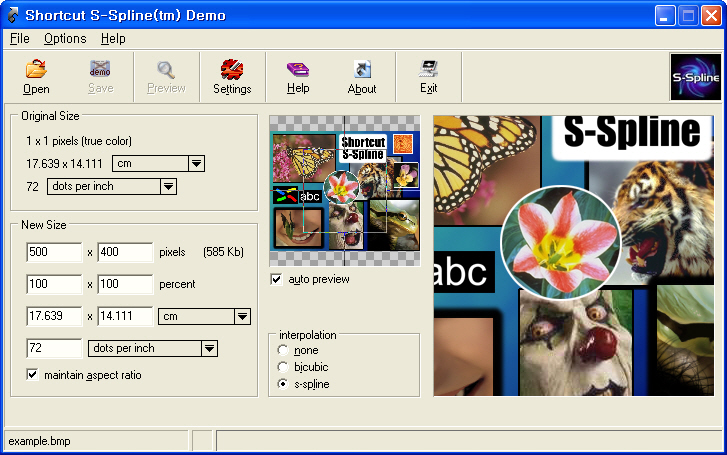Click the Help book icon
The height and width of the screenshot is (455, 727).
pyautogui.click(x=298, y=77)
